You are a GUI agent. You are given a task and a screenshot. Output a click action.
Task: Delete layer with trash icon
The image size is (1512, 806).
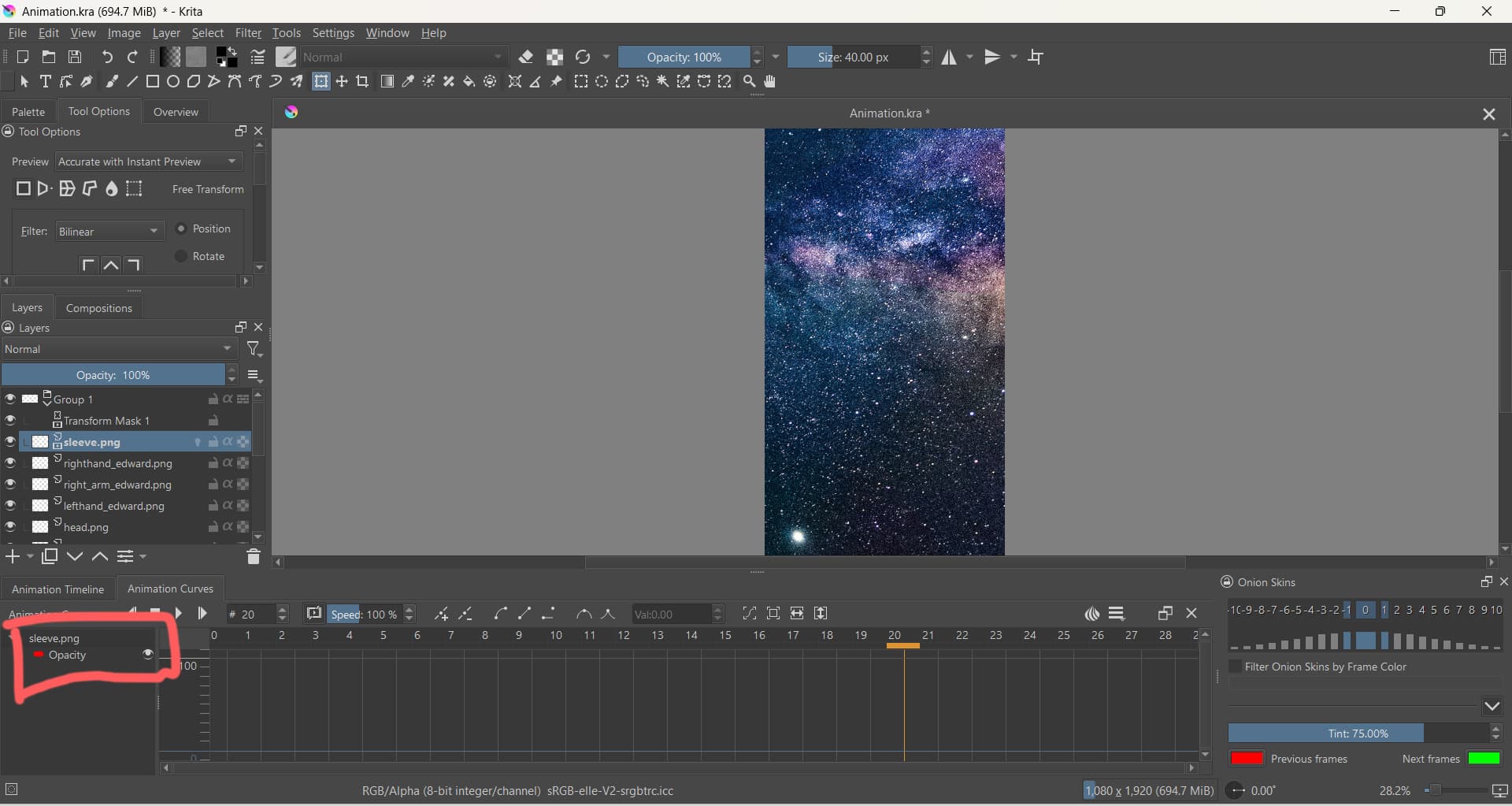point(253,557)
